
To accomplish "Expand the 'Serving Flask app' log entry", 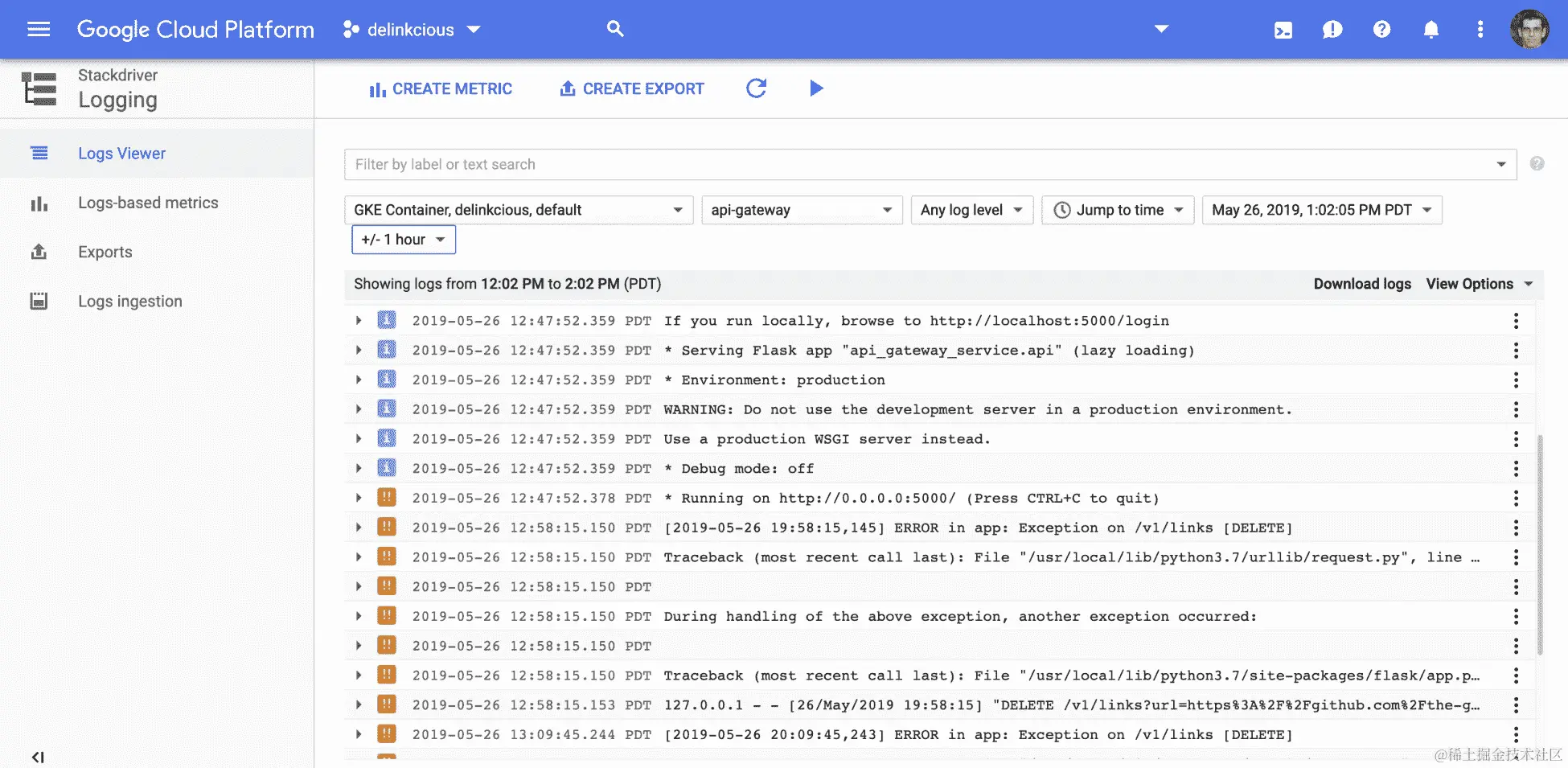I will click(x=359, y=350).
